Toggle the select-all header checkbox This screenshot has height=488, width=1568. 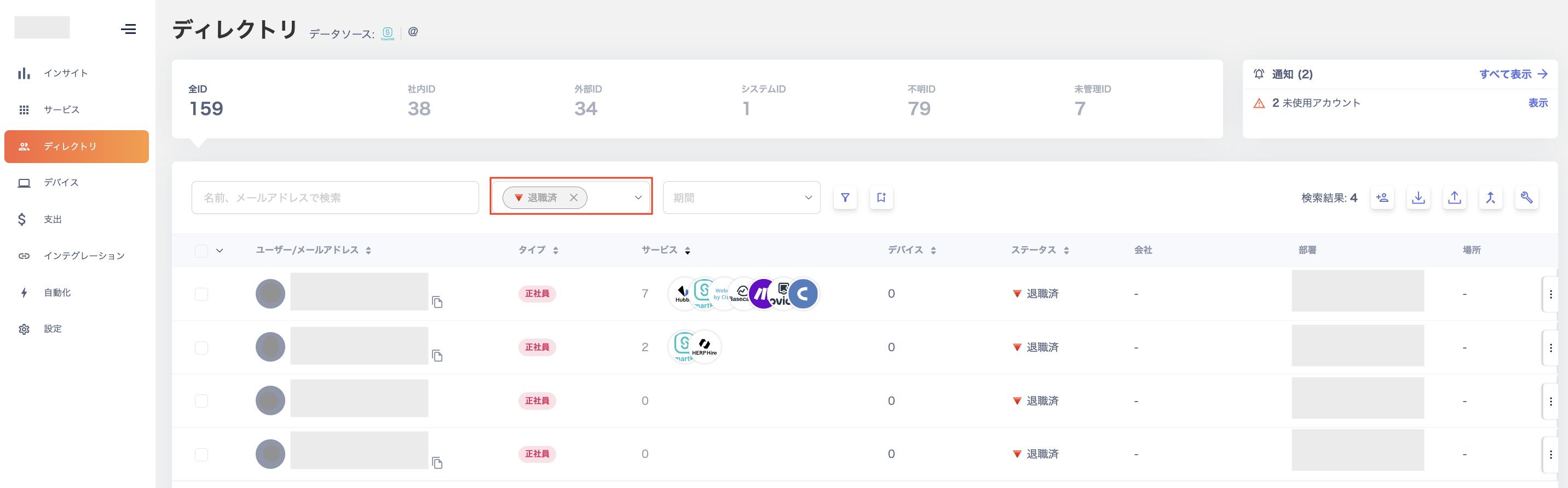pyautogui.click(x=201, y=251)
